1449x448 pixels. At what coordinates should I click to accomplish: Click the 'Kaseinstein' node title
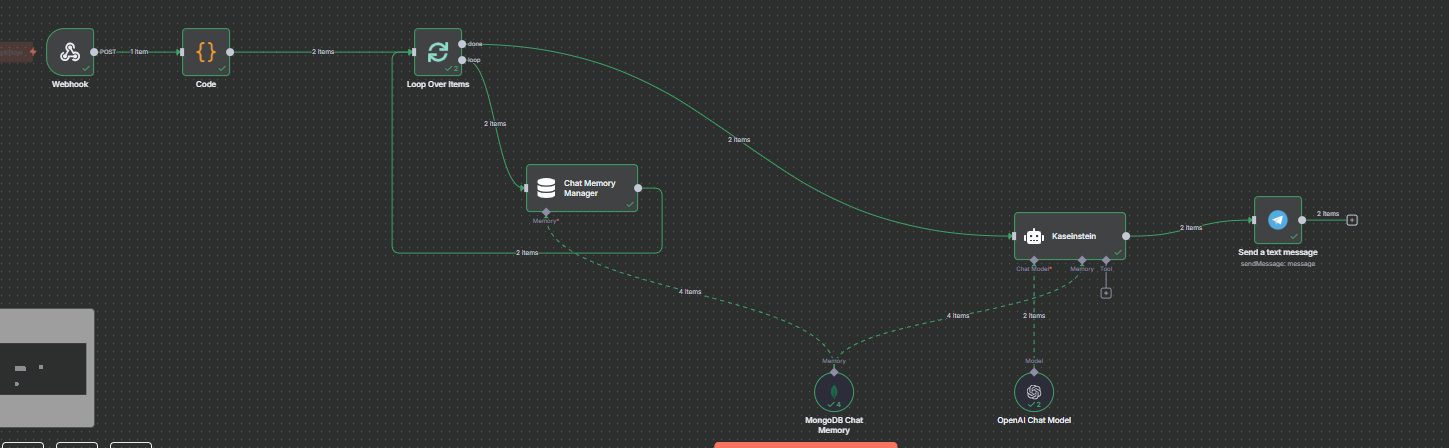(x=1075, y=236)
